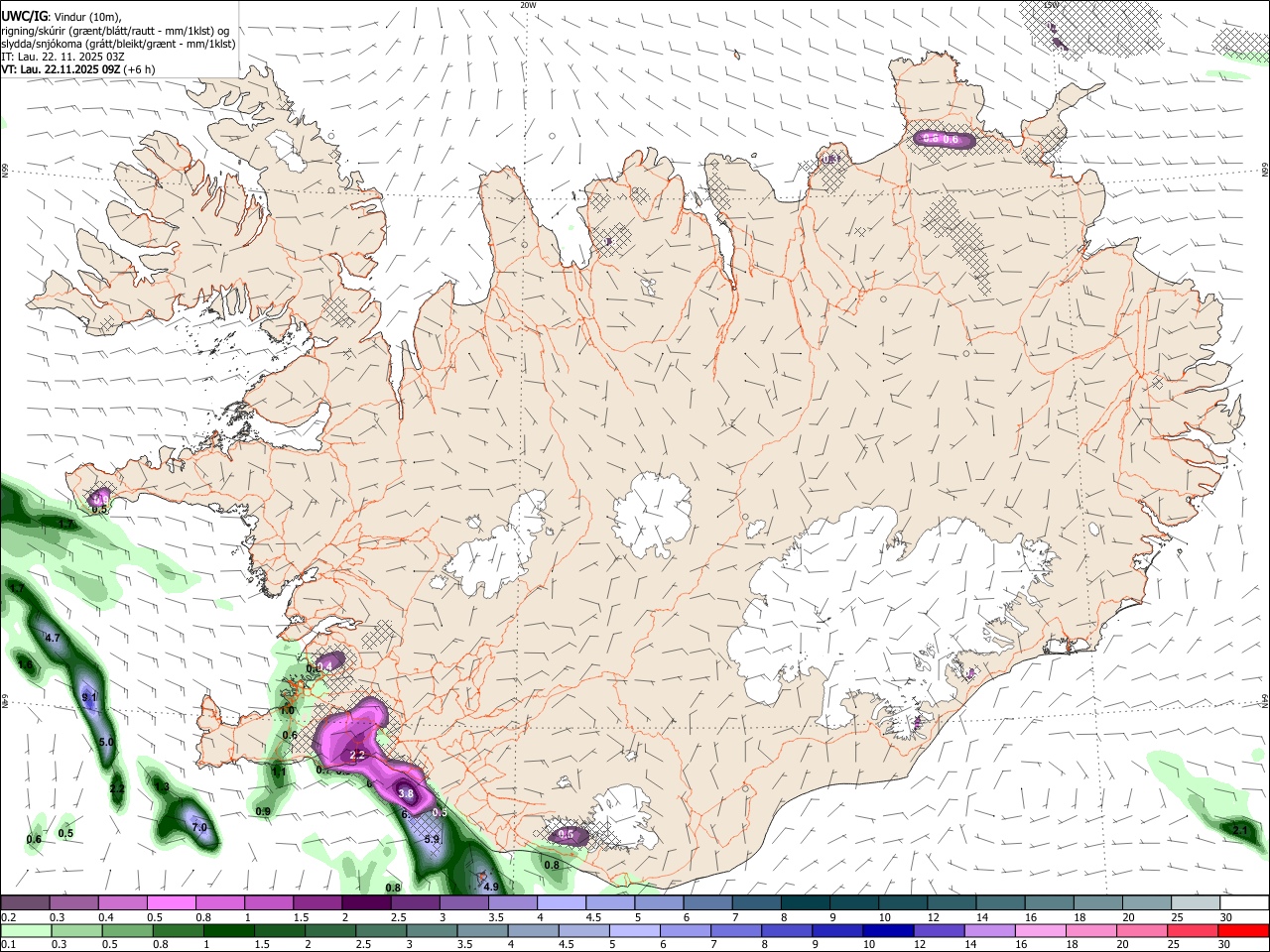Click the 3.8 value in purple snow area

405,794
